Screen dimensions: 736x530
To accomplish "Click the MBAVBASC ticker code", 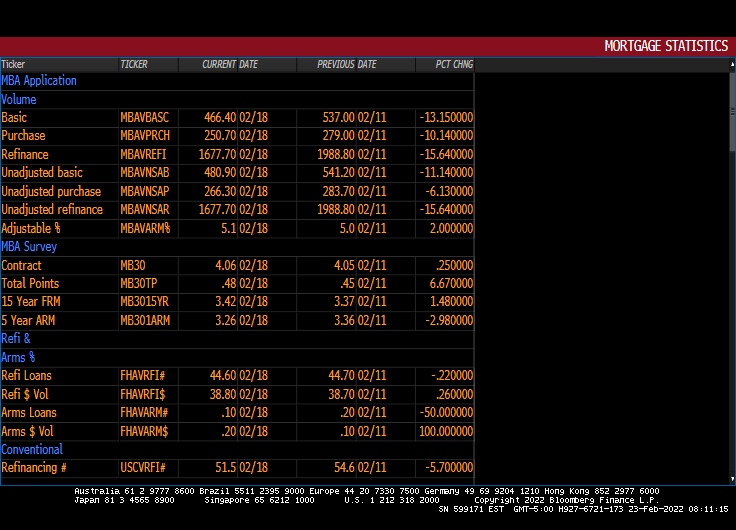I will (x=144, y=118).
